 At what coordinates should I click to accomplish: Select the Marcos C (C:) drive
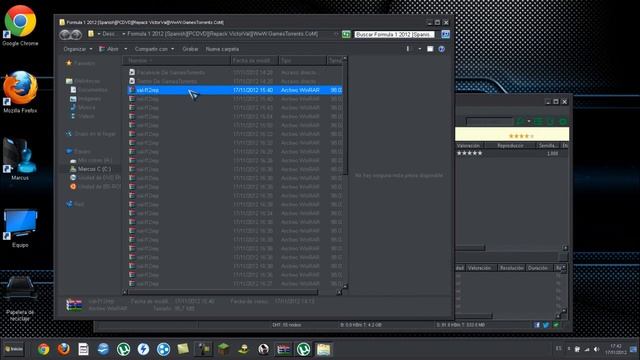pyautogui.click(x=90, y=169)
